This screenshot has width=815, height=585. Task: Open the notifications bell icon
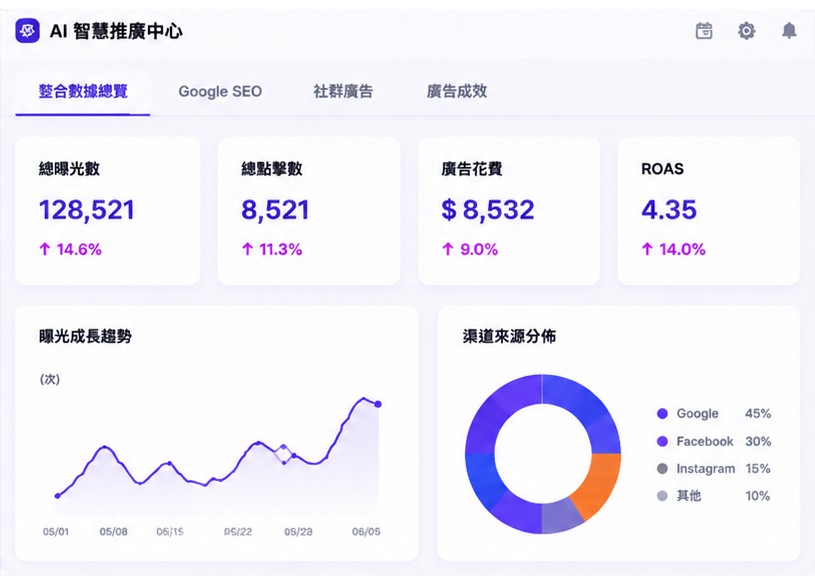click(789, 31)
